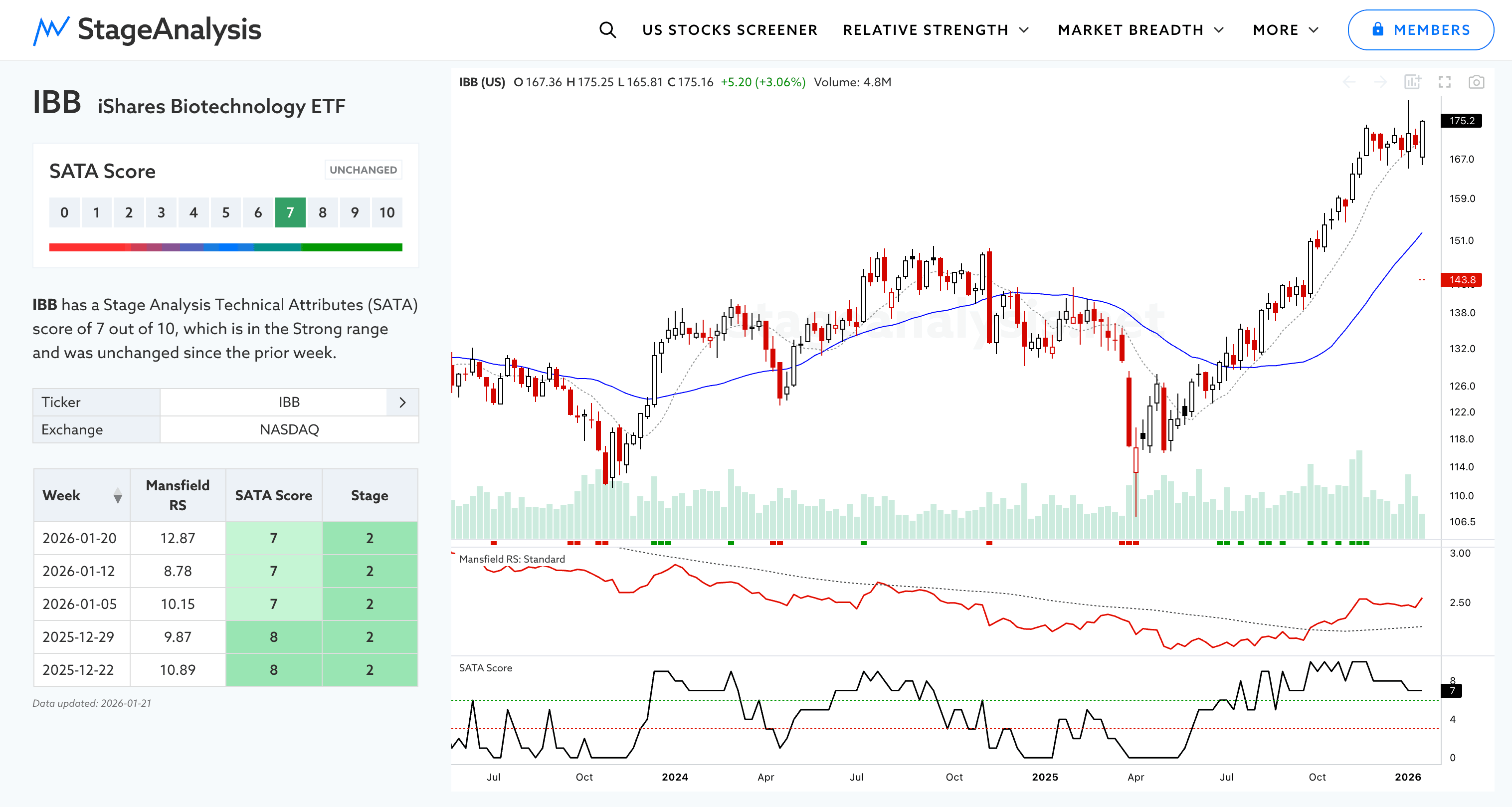Image resolution: width=1512 pixels, height=807 pixels.
Task: Click the add indicator chart icon
Action: 1412,82
